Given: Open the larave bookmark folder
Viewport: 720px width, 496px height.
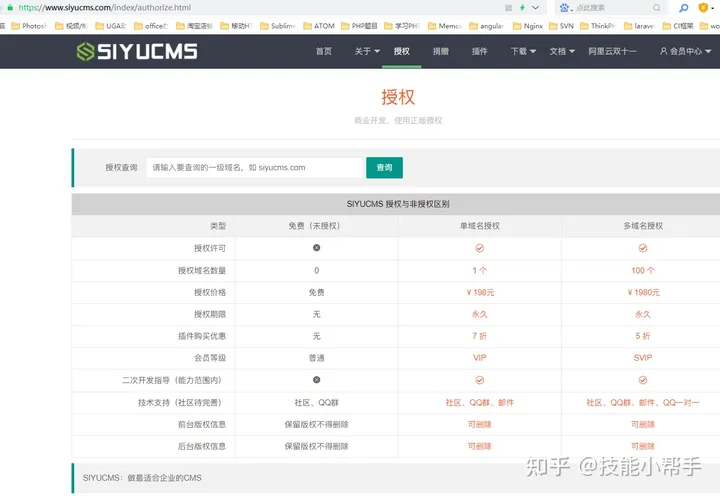Looking at the screenshot, I should click(x=639, y=26).
